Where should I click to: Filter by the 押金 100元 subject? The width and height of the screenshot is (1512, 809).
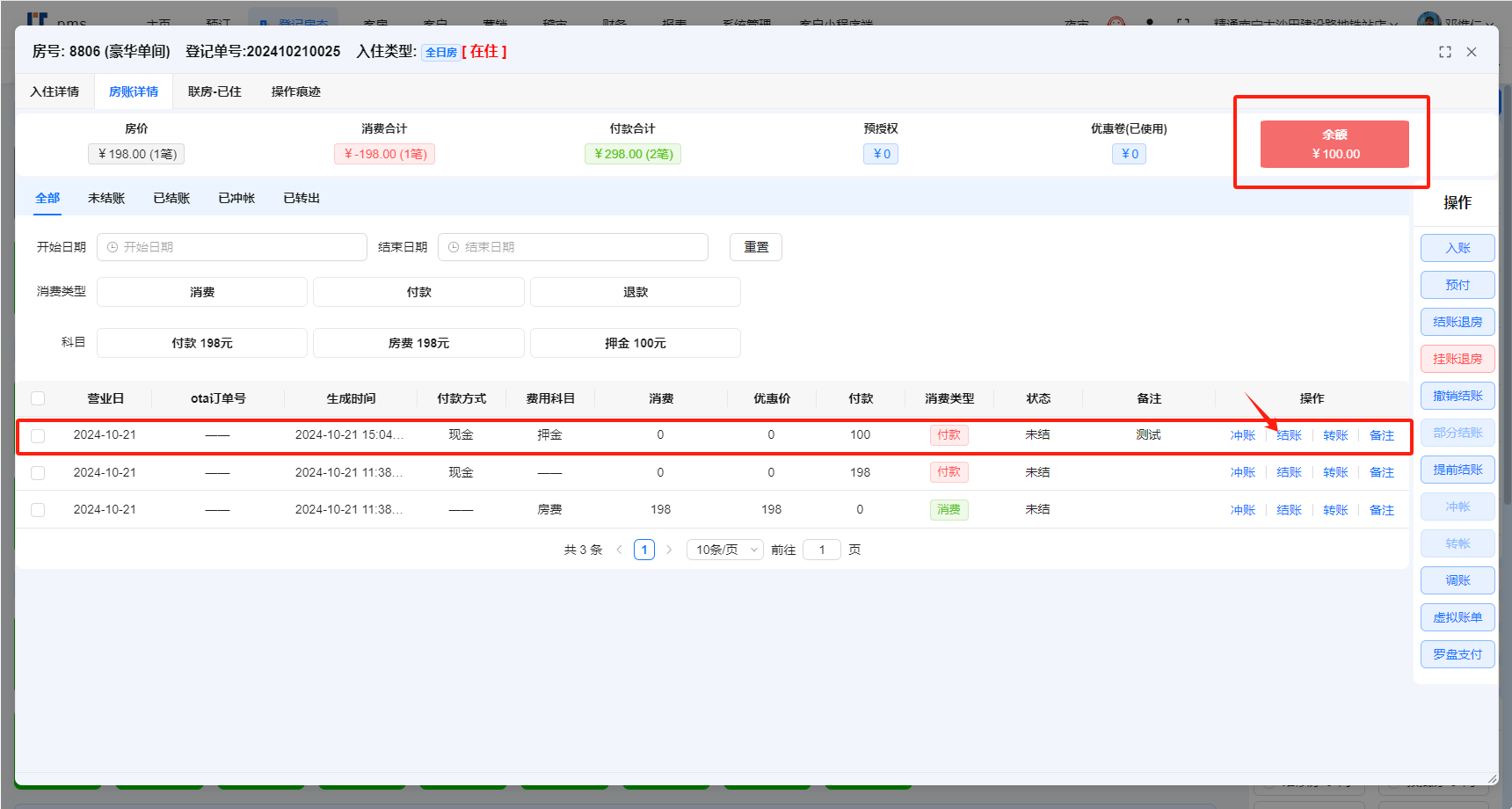635,343
